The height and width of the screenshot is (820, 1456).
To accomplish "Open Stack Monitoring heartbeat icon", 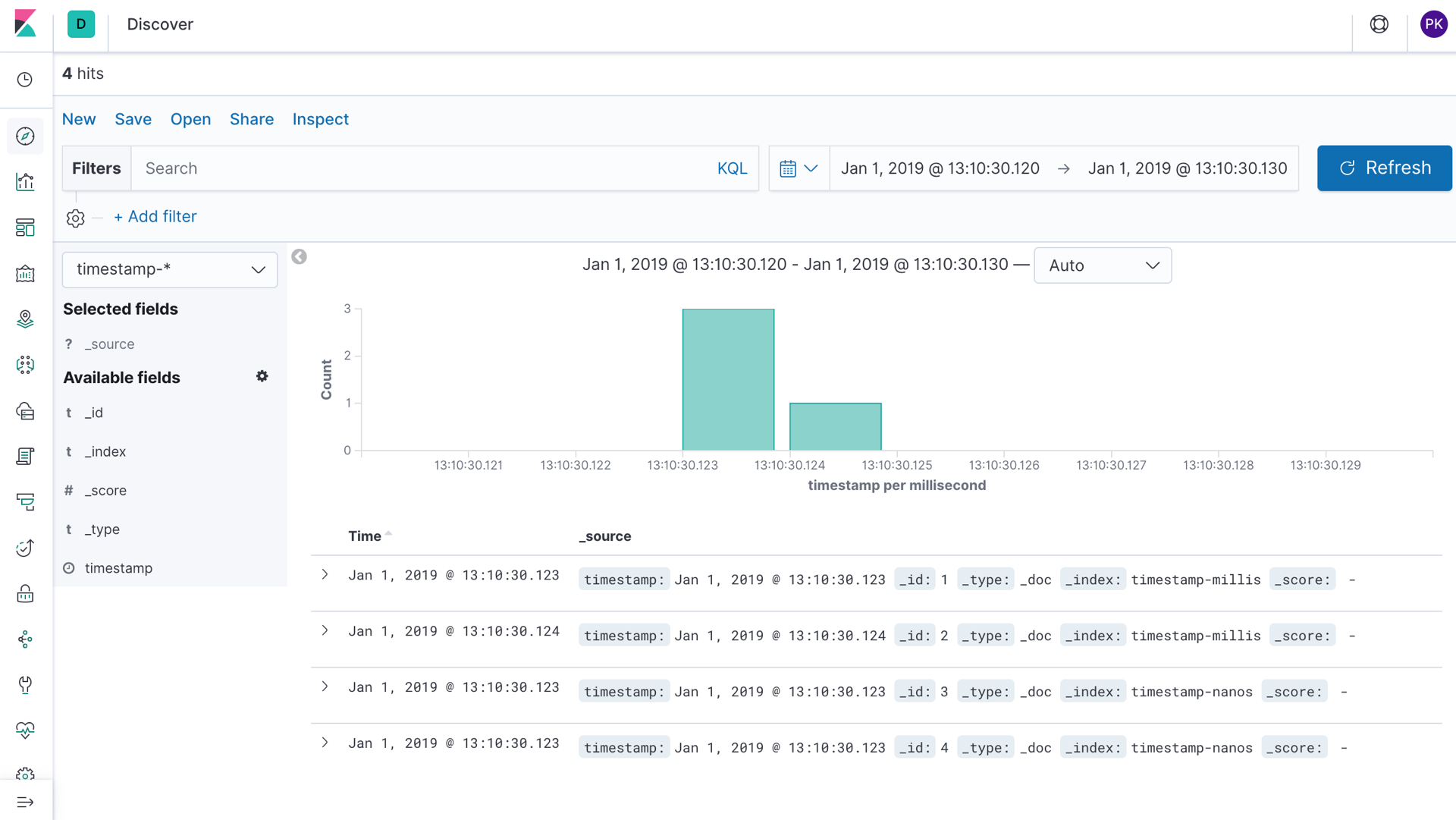I will point(25,730).
